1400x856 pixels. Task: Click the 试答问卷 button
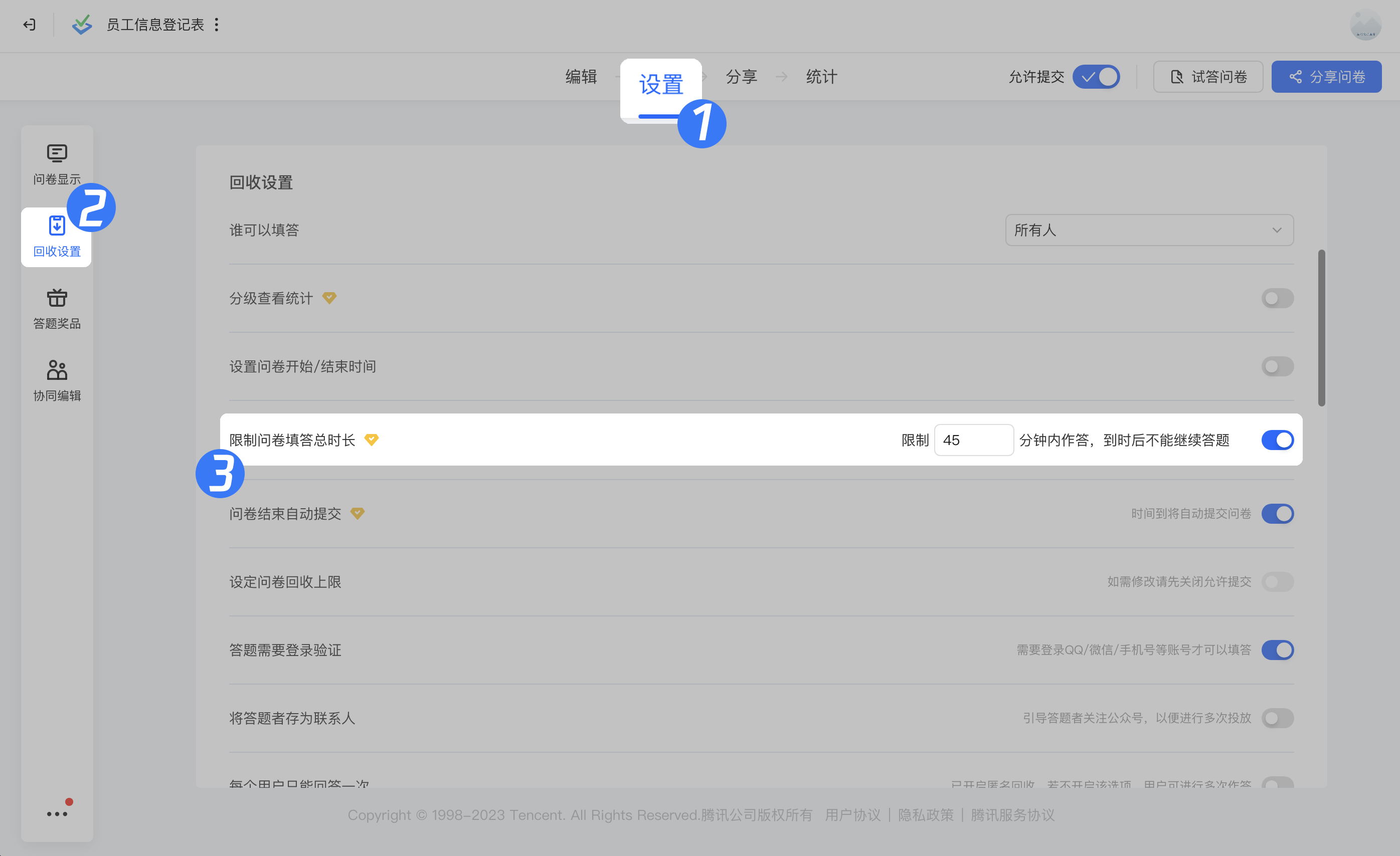click(1207, 77)
